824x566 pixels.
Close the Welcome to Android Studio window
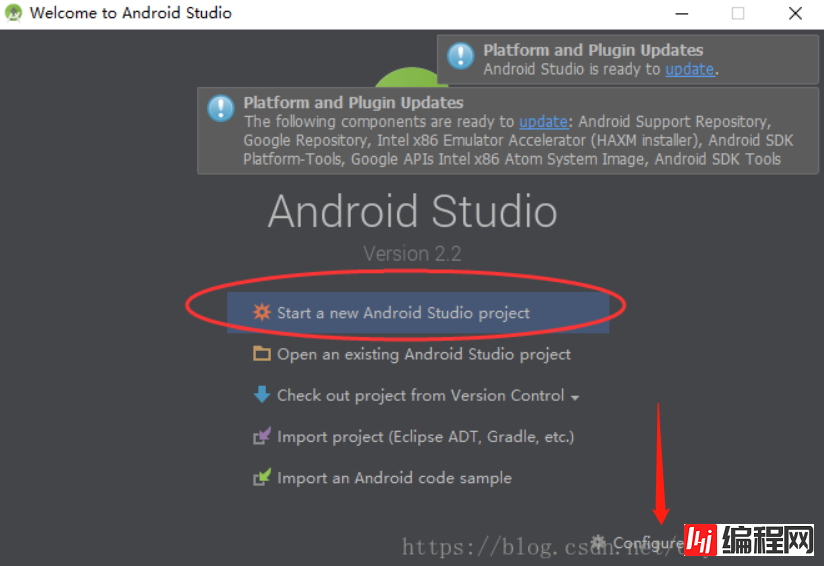click(x=795, y=14)
